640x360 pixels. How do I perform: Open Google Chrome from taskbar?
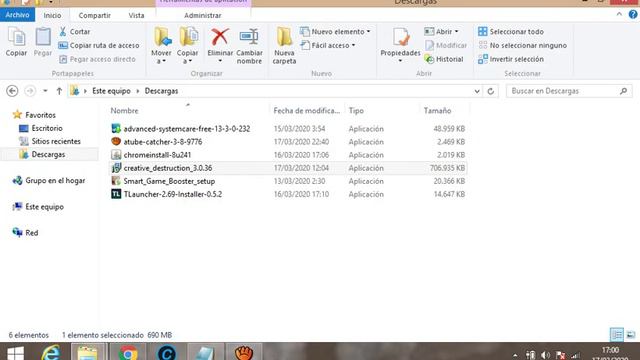pos(128,352)
